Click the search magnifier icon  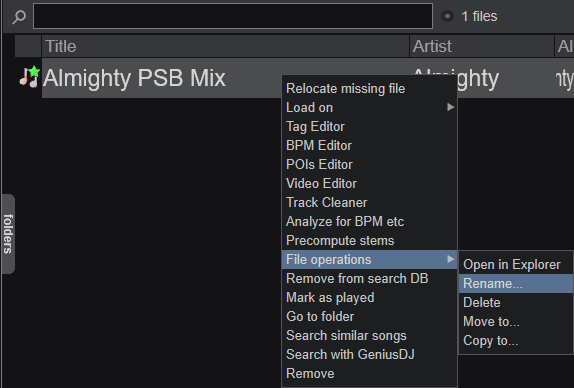point(19,16)
